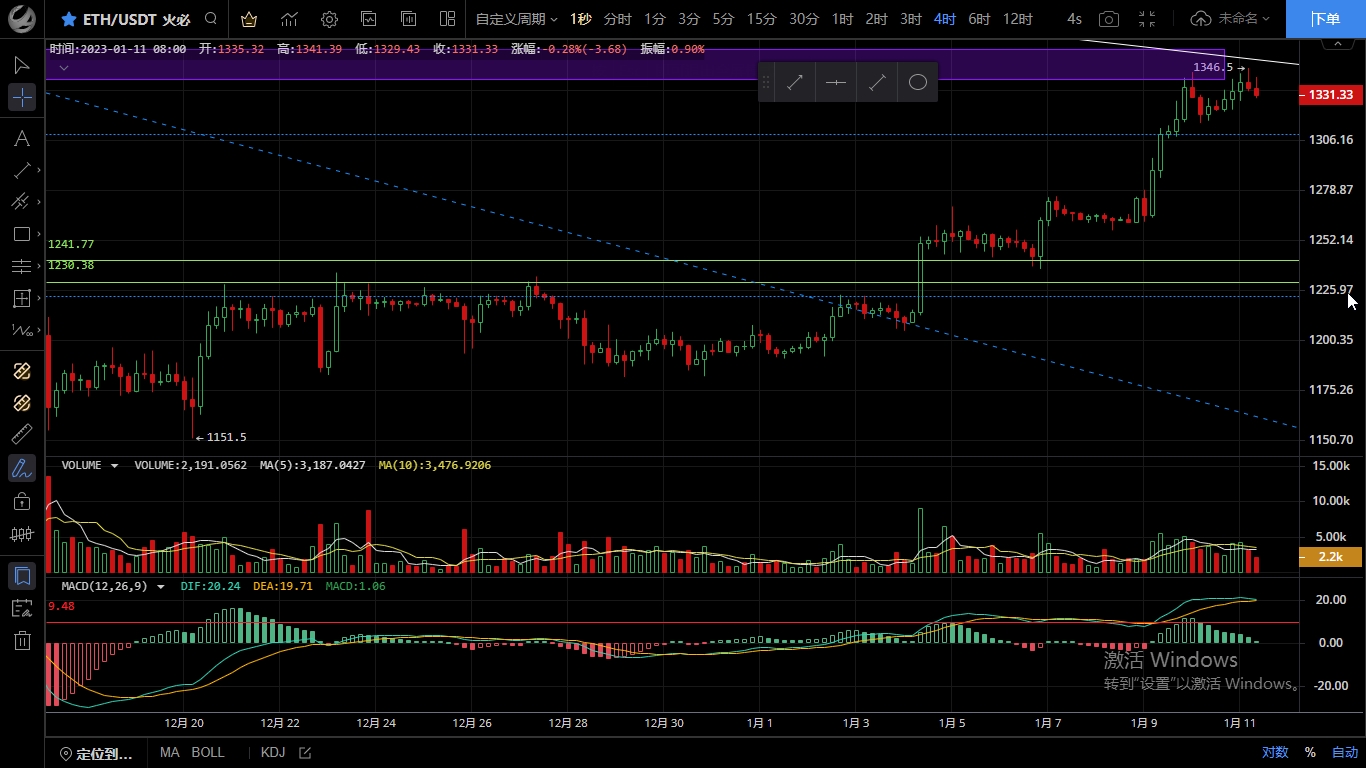Click the red 1331.33 current price label

(1330, 95)
